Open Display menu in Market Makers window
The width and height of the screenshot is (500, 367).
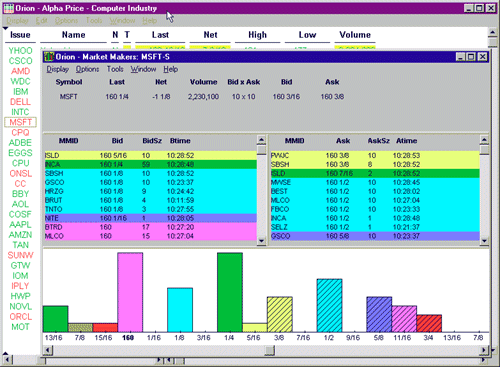(57, 69)
